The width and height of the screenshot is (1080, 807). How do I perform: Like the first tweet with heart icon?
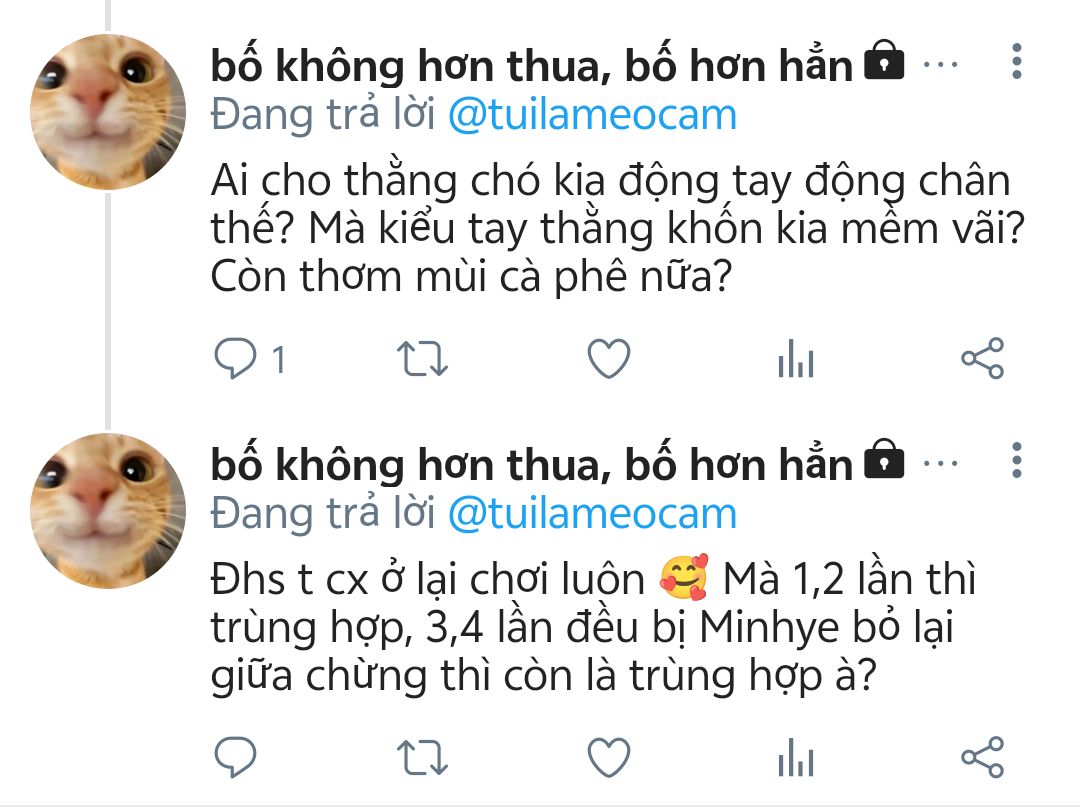pos(609,359)
